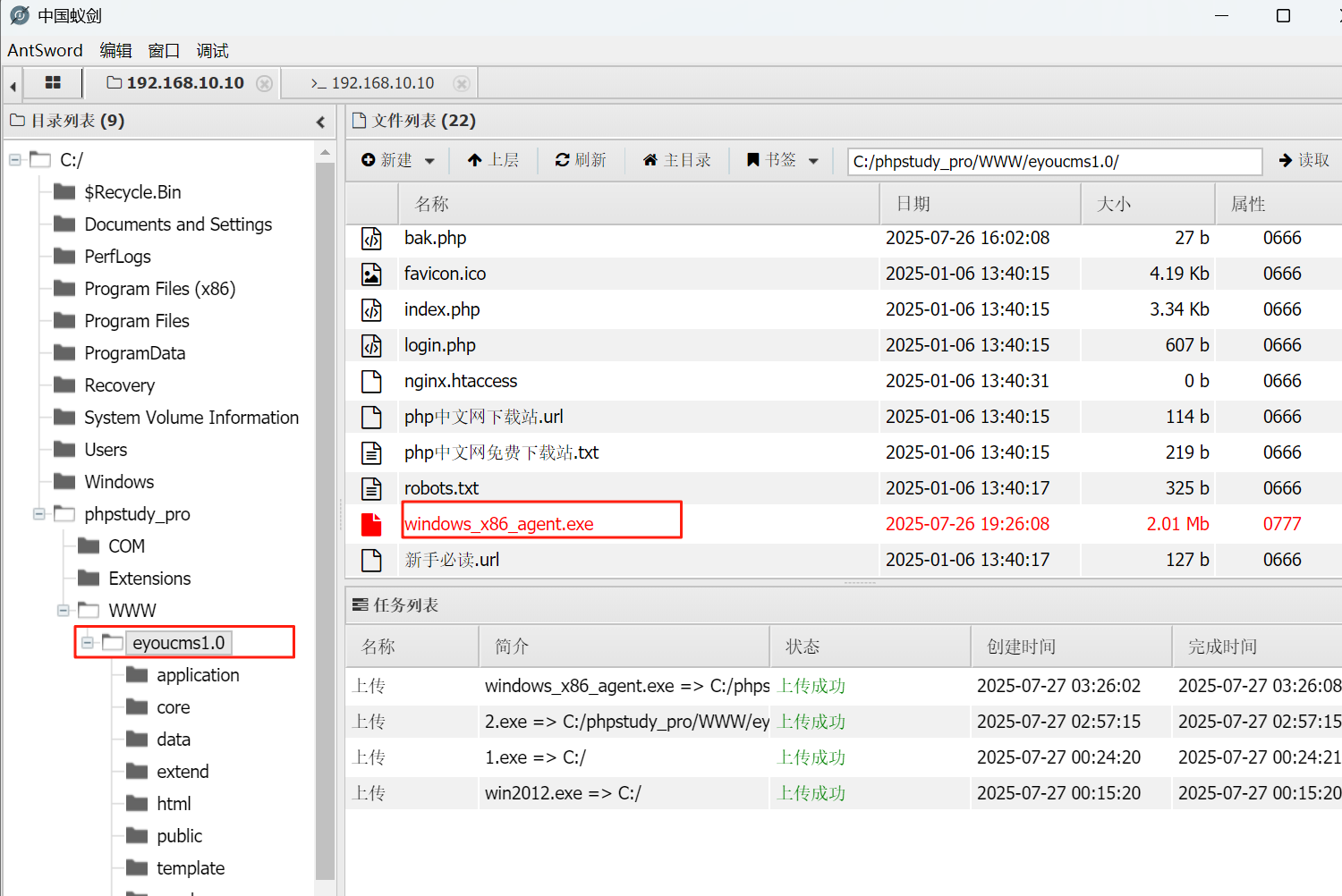
Task: Select Documents and Settings folder icon
Action: tap(64, 224)
